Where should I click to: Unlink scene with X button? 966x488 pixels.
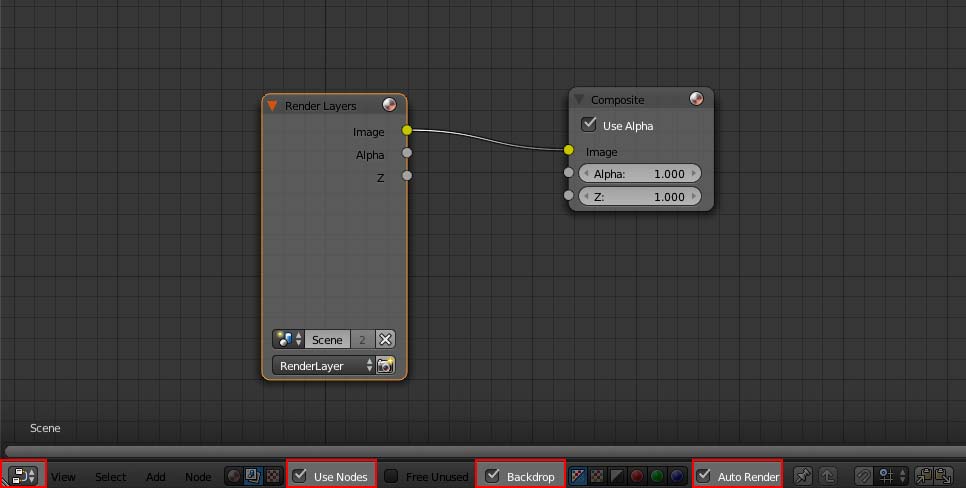point(385,339)
